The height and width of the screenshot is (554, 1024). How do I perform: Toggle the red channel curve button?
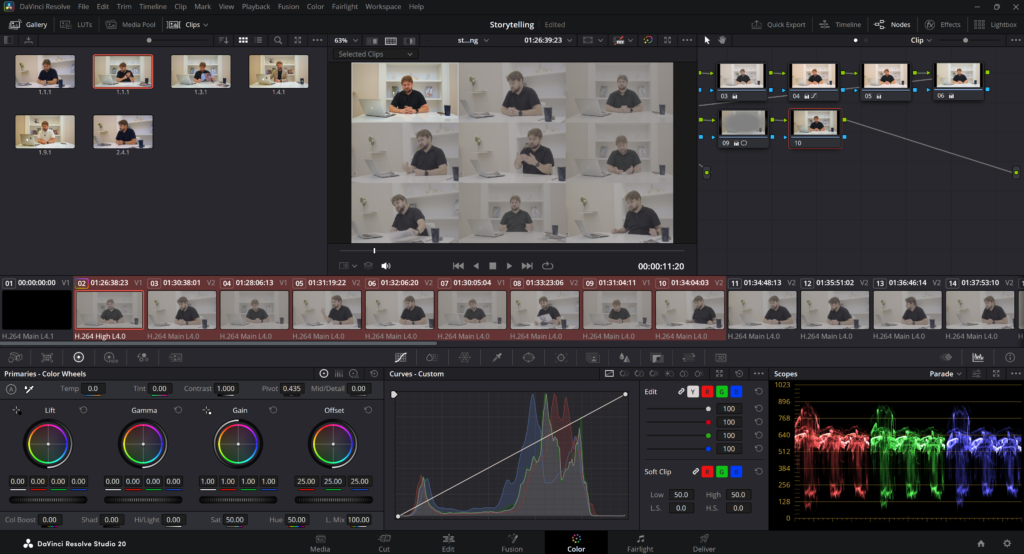[x=708, y=391]
